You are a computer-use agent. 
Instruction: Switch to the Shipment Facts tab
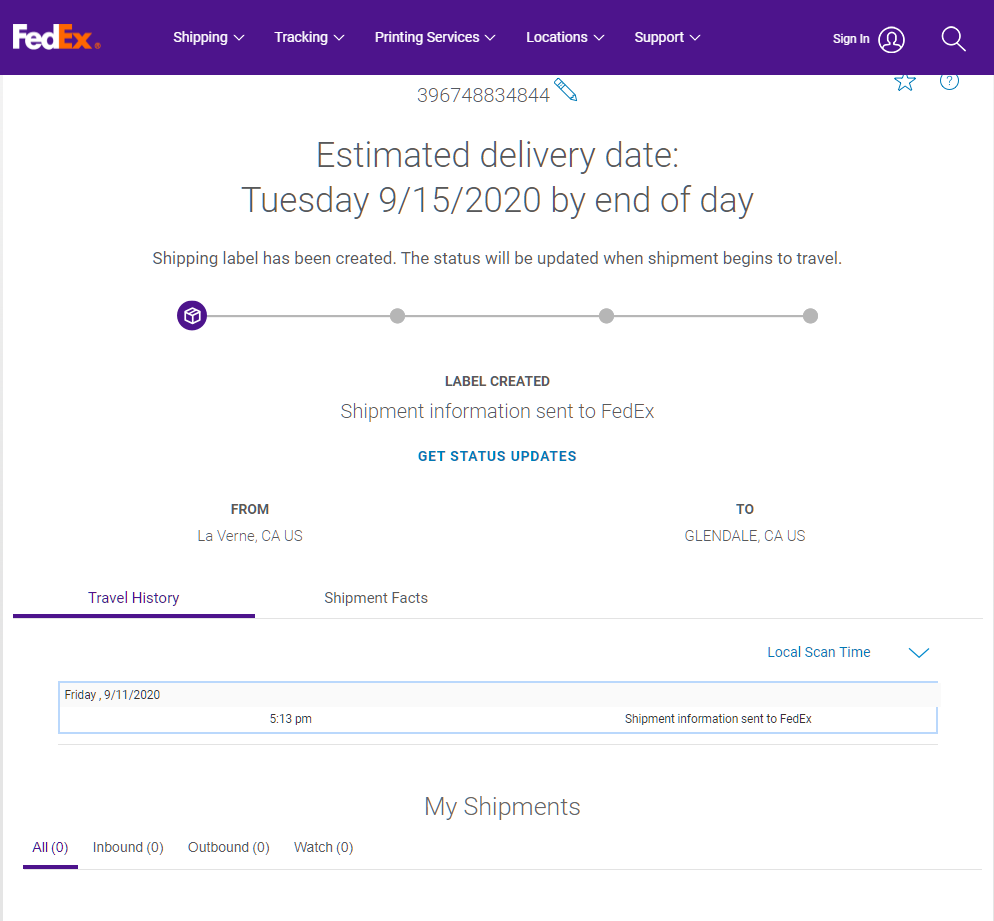[376, 598]
